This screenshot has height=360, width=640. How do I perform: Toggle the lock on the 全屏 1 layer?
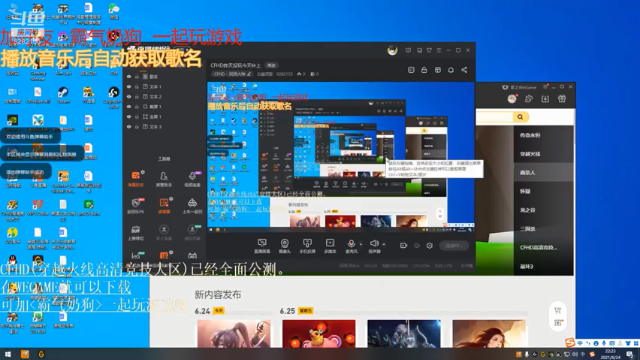tap(137, 117)
